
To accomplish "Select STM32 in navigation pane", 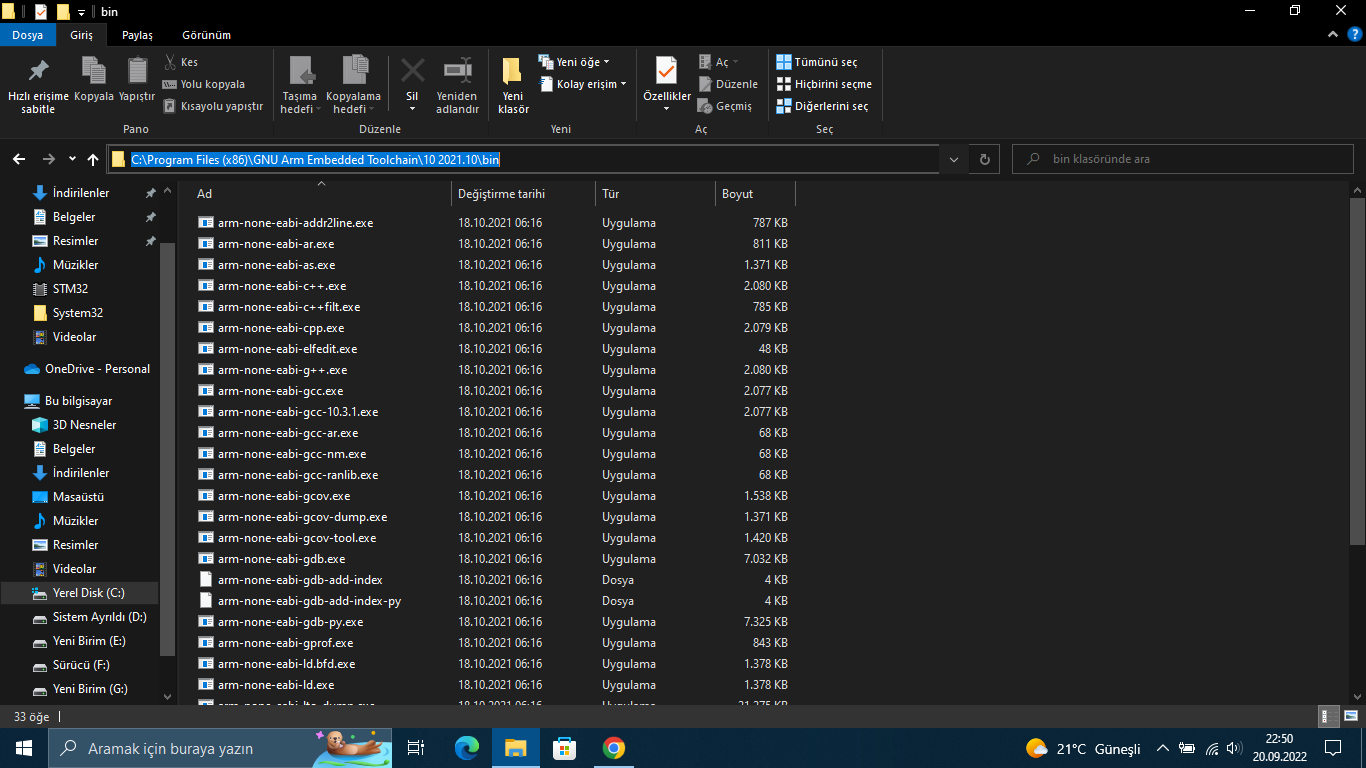I will point(70,289).
